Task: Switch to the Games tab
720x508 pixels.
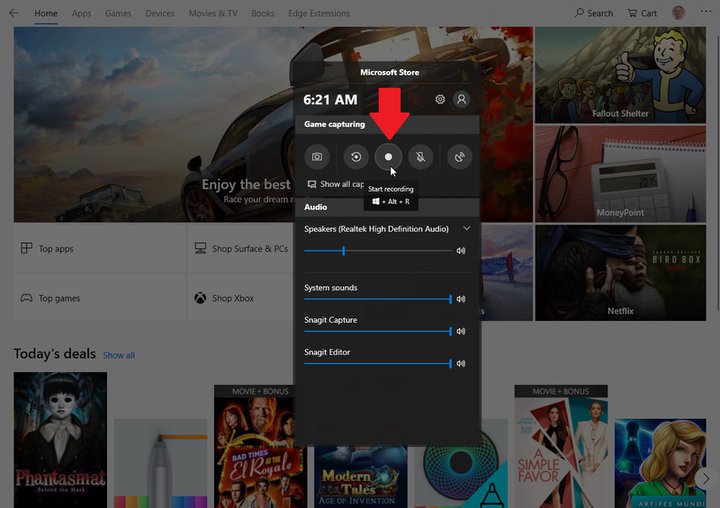Action: (118, 13)
